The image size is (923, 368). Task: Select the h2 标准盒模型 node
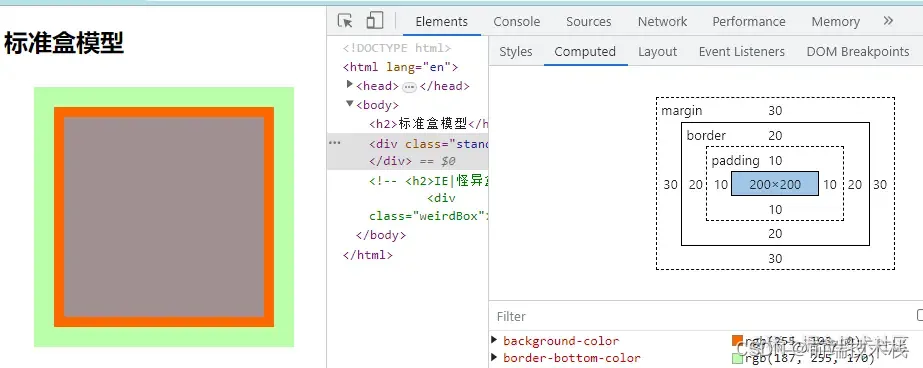[429, 124]
